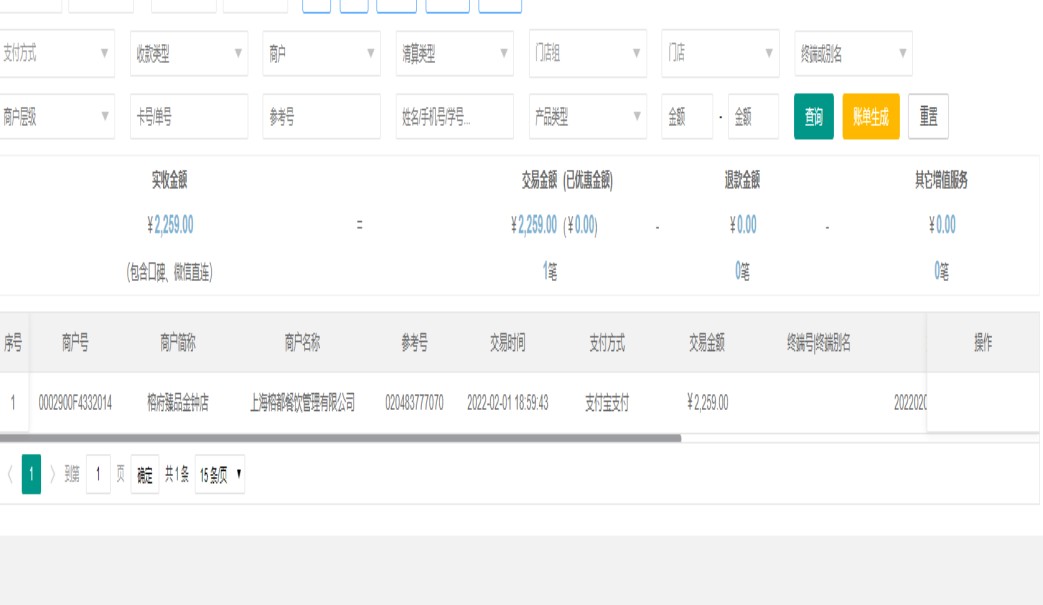Go to next page using right arrow

(53, 475)
